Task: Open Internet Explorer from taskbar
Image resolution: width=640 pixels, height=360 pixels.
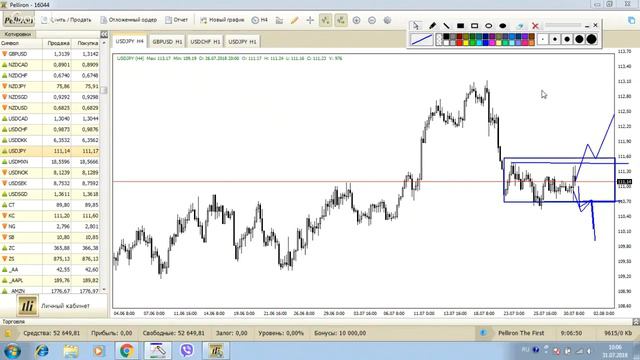Action: pyautogui.click(x=42, y=351)
